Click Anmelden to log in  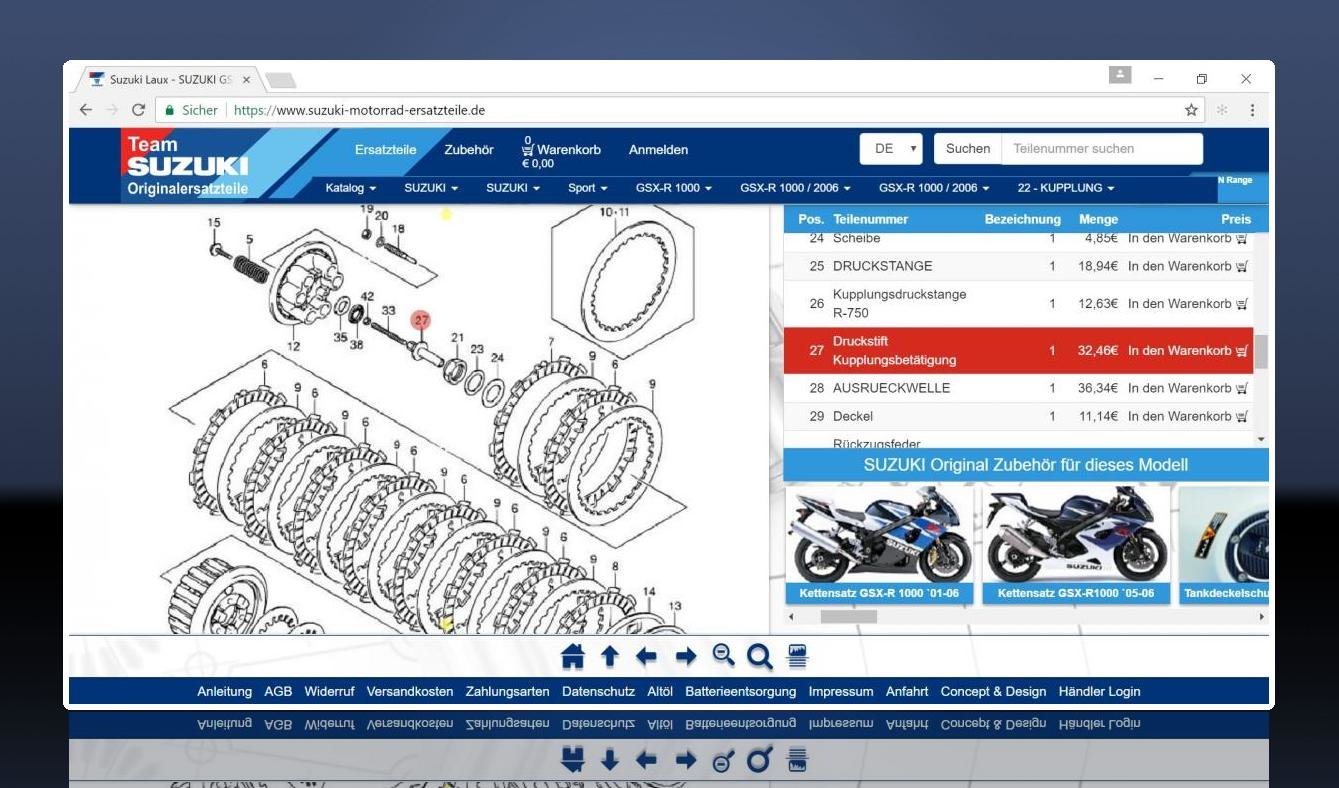click(x=658, y=150)
